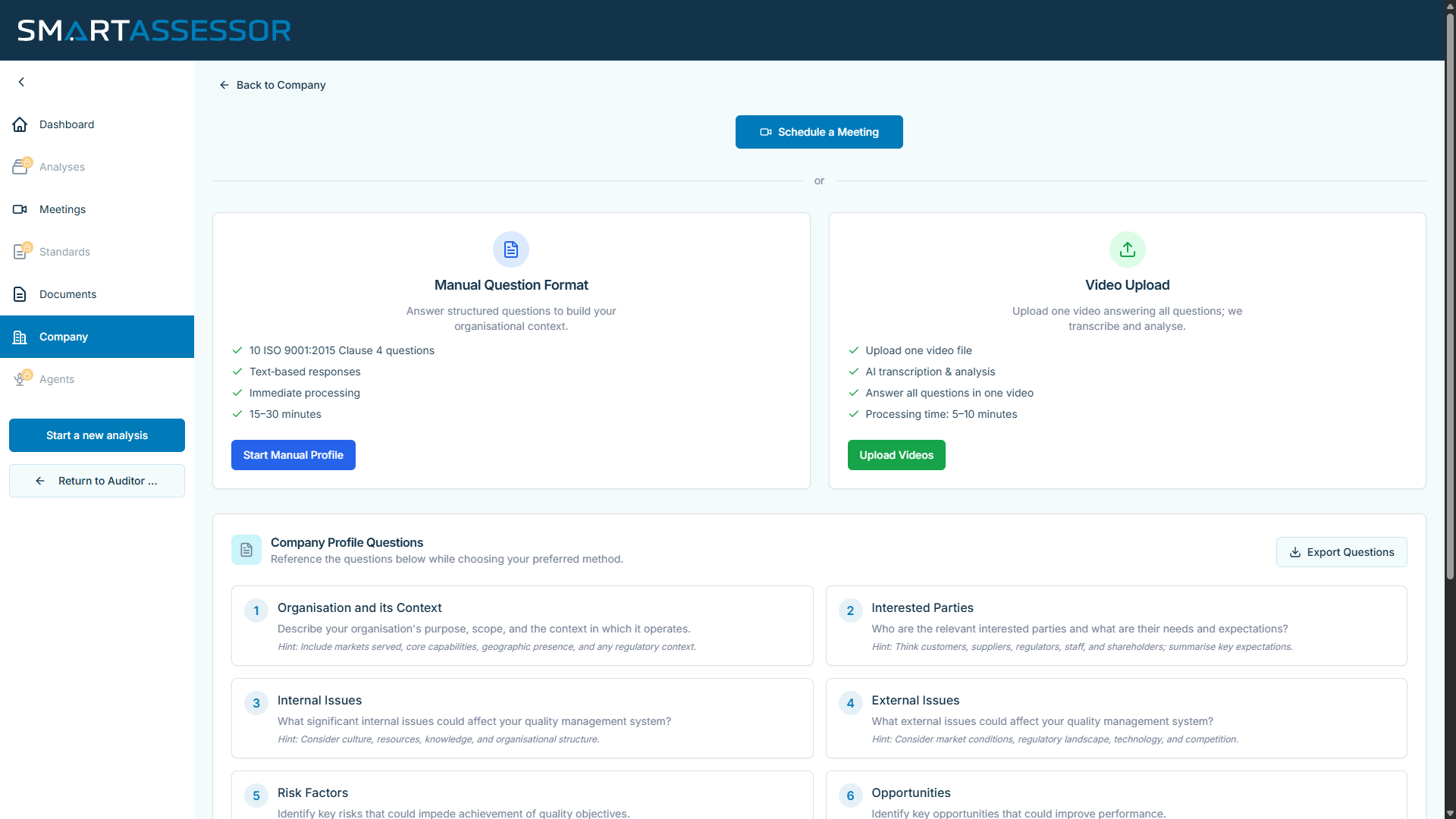Return to Auditor view button
The image size is (1456, 819).
point(97,481)
